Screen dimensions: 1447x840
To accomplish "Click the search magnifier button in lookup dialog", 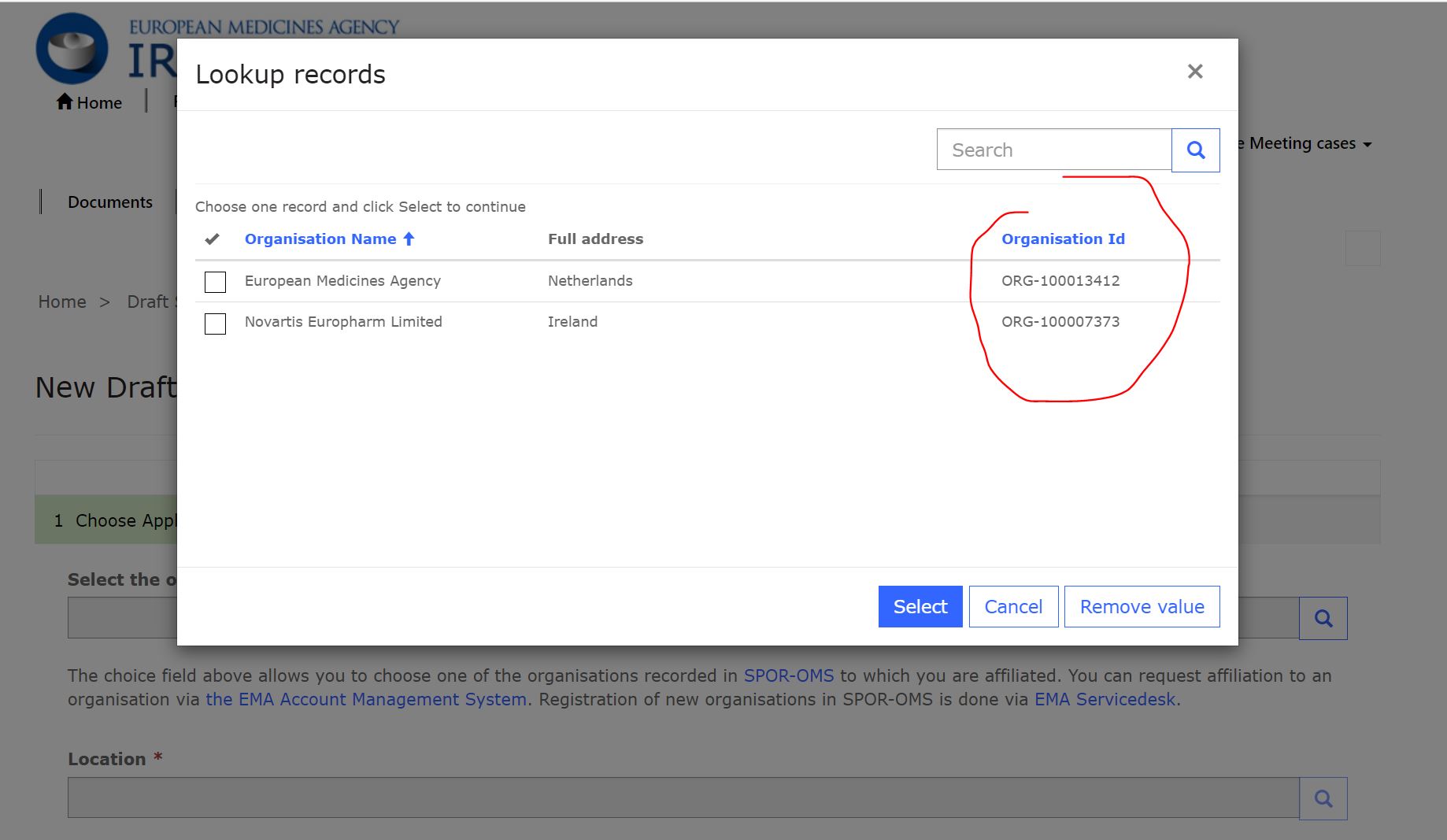I will pos(1195,150).
